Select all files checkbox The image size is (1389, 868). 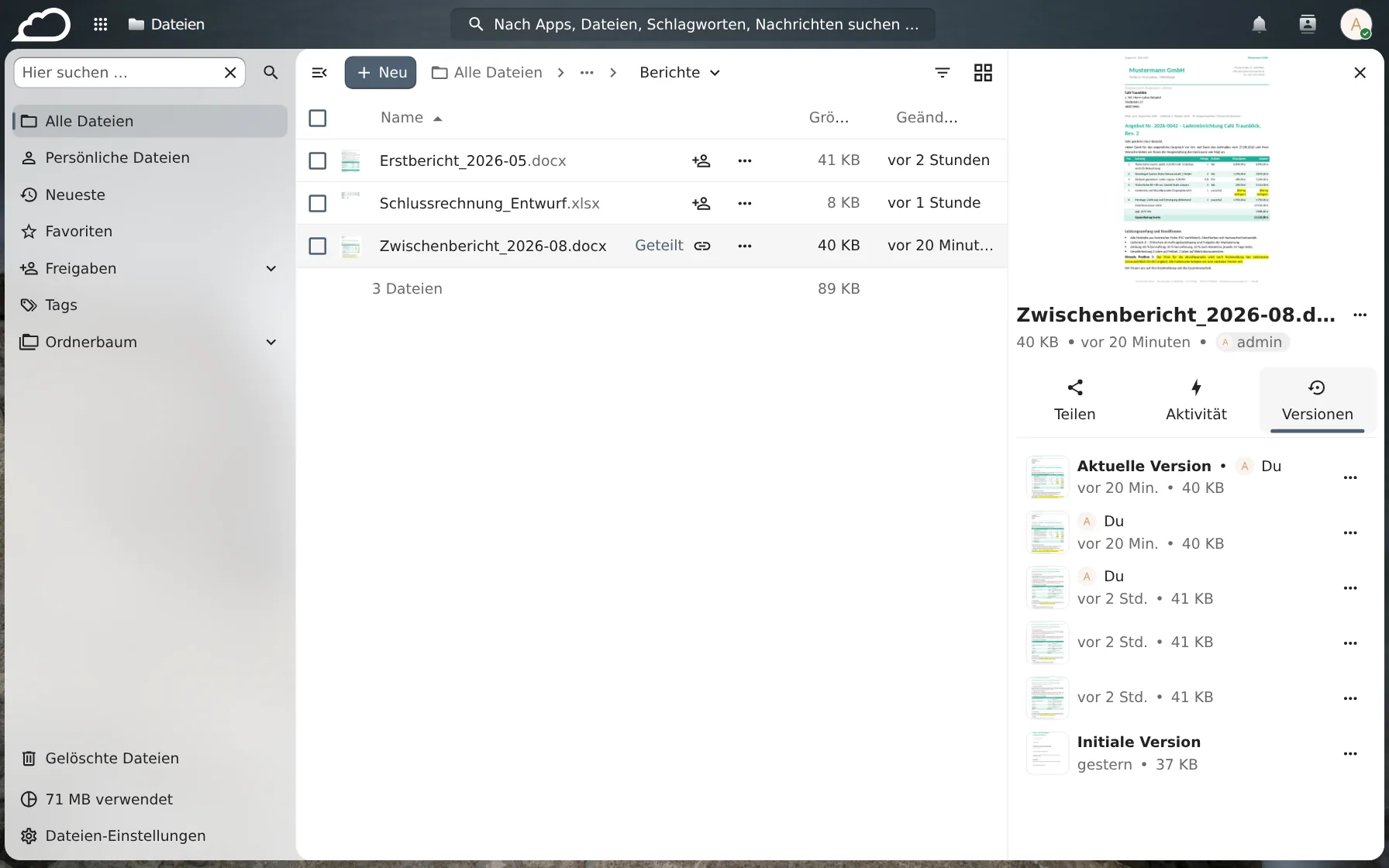pos(317,118)
